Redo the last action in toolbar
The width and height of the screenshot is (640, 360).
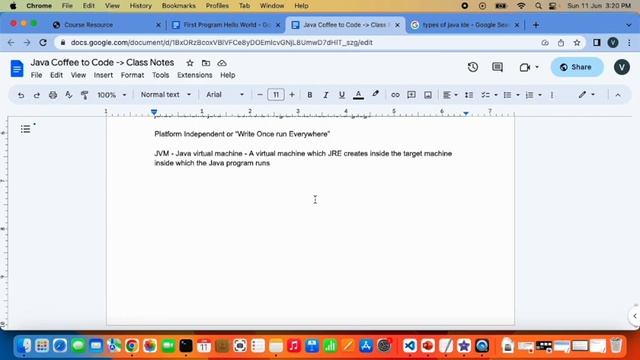[37, 95]
